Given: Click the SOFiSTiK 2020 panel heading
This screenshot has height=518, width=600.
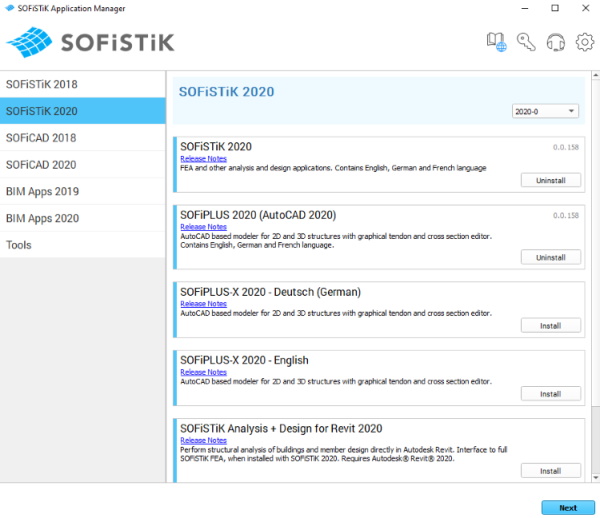Looking at the screenshot, I should point(227,92).
